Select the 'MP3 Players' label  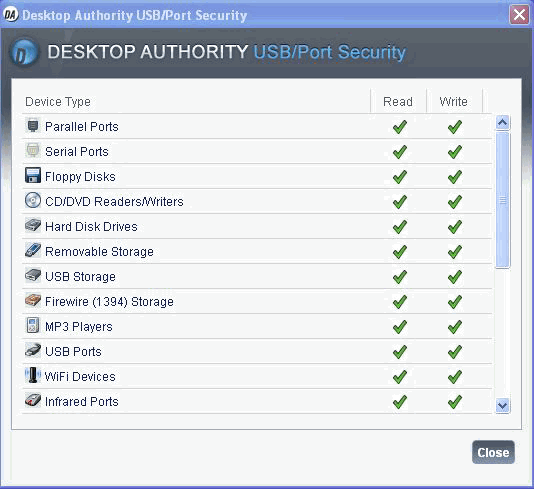[79, 327]
